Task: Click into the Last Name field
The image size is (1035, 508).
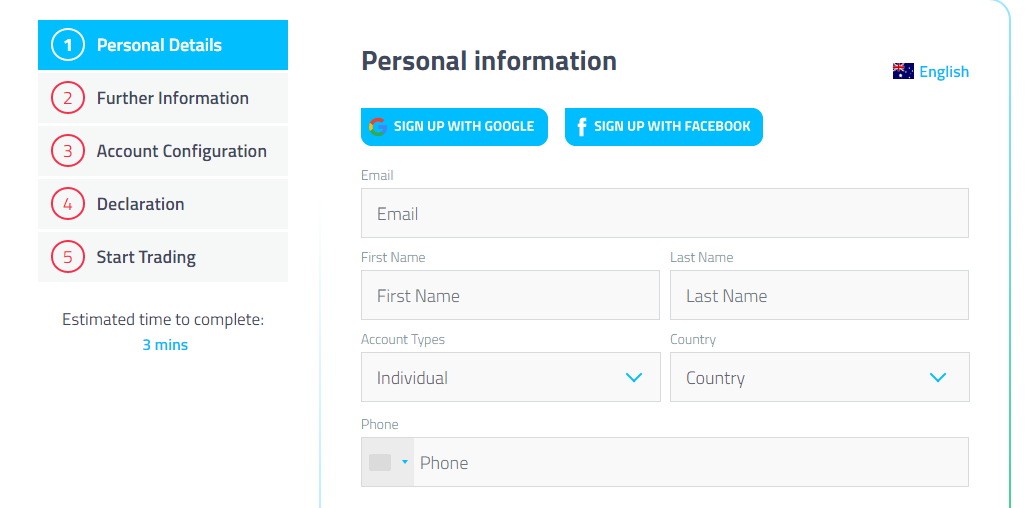Action: point(819,295)
